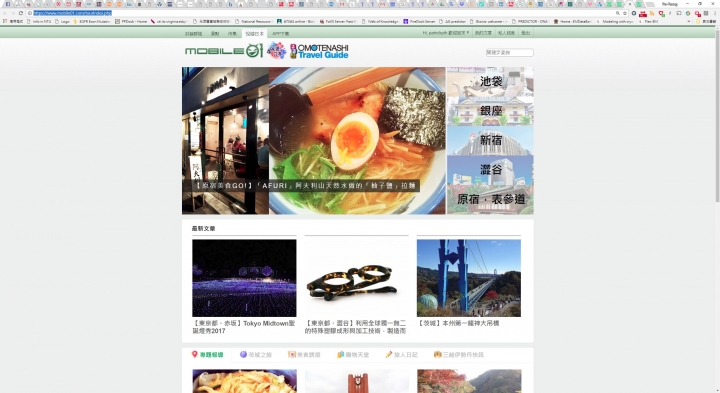The width and height of the screenshot is (720, 393).
Task: Open 私人訊息 in the top bar
Action: tap(506, 33)
